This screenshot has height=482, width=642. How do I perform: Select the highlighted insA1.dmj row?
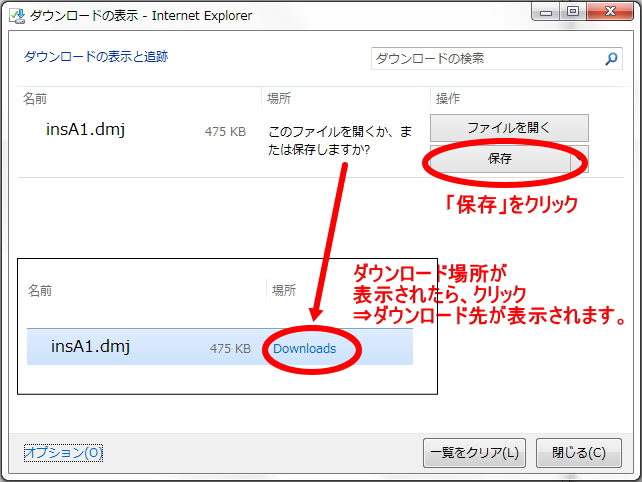point(91,347)
